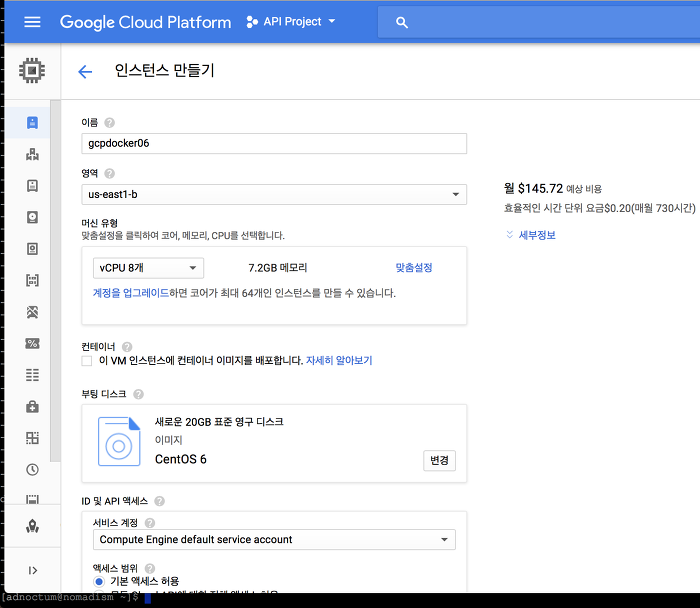
Task: Click the 인스턴스 만들기 page title
Action: coord(165,71)
